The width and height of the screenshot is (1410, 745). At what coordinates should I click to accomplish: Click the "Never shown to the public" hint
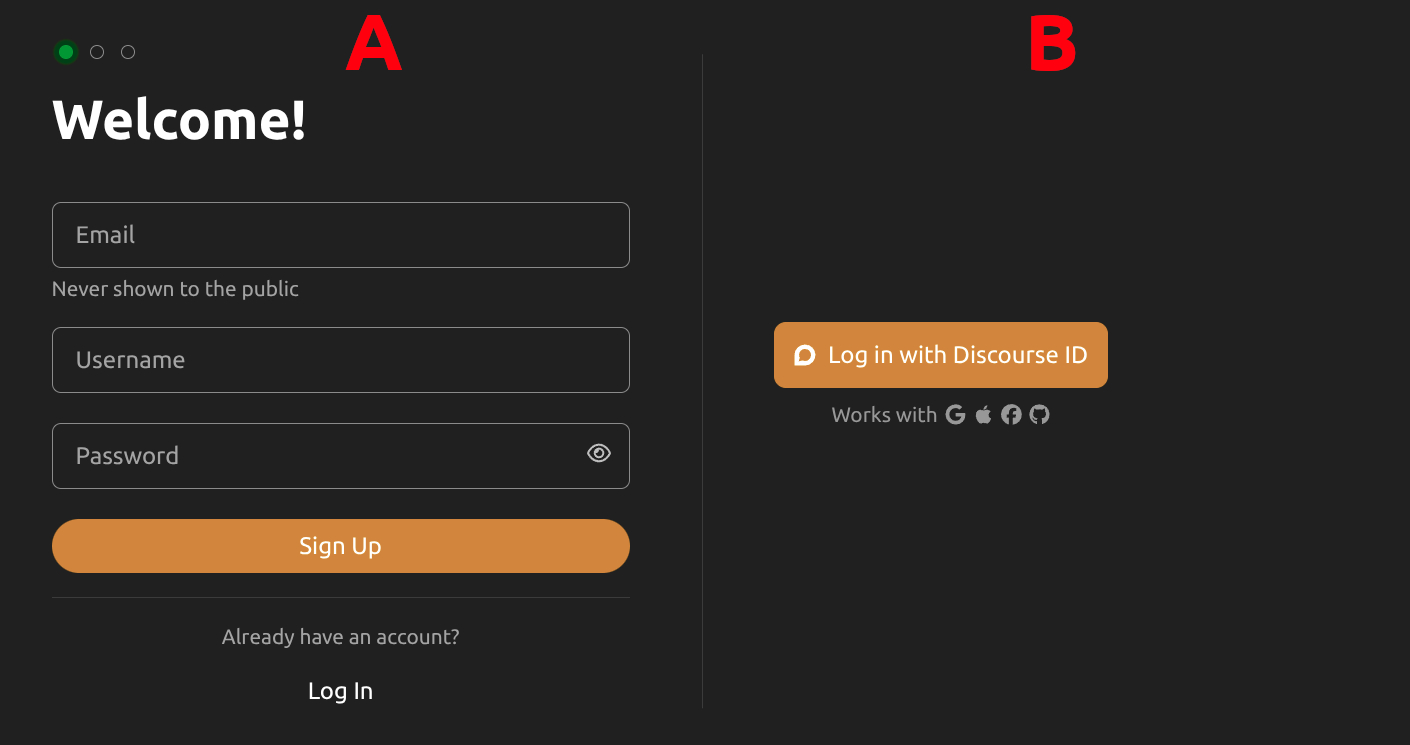pos(175,289)
